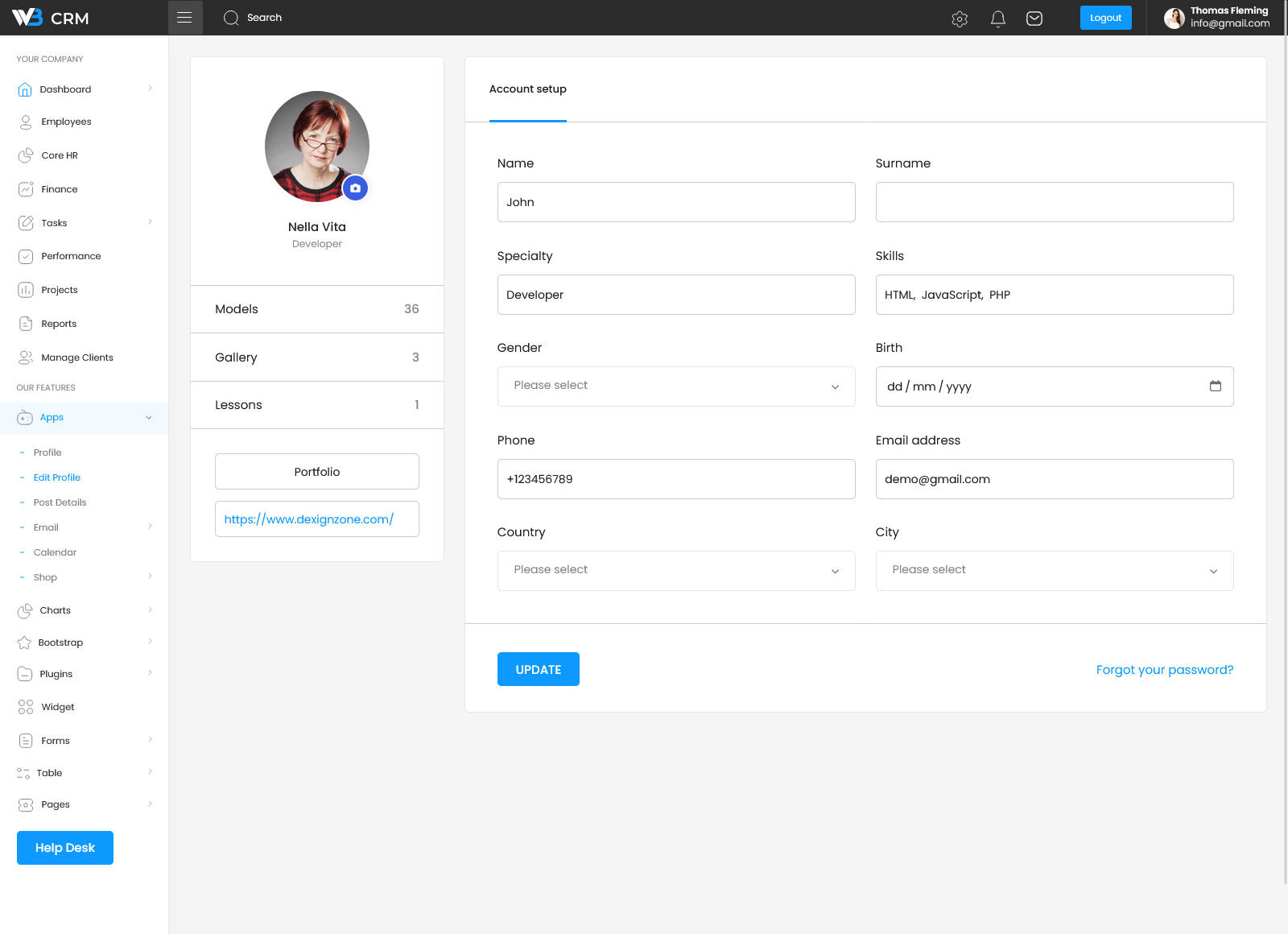Open the dexignzone.com link

pyautogui.click(x=309, y=519)
